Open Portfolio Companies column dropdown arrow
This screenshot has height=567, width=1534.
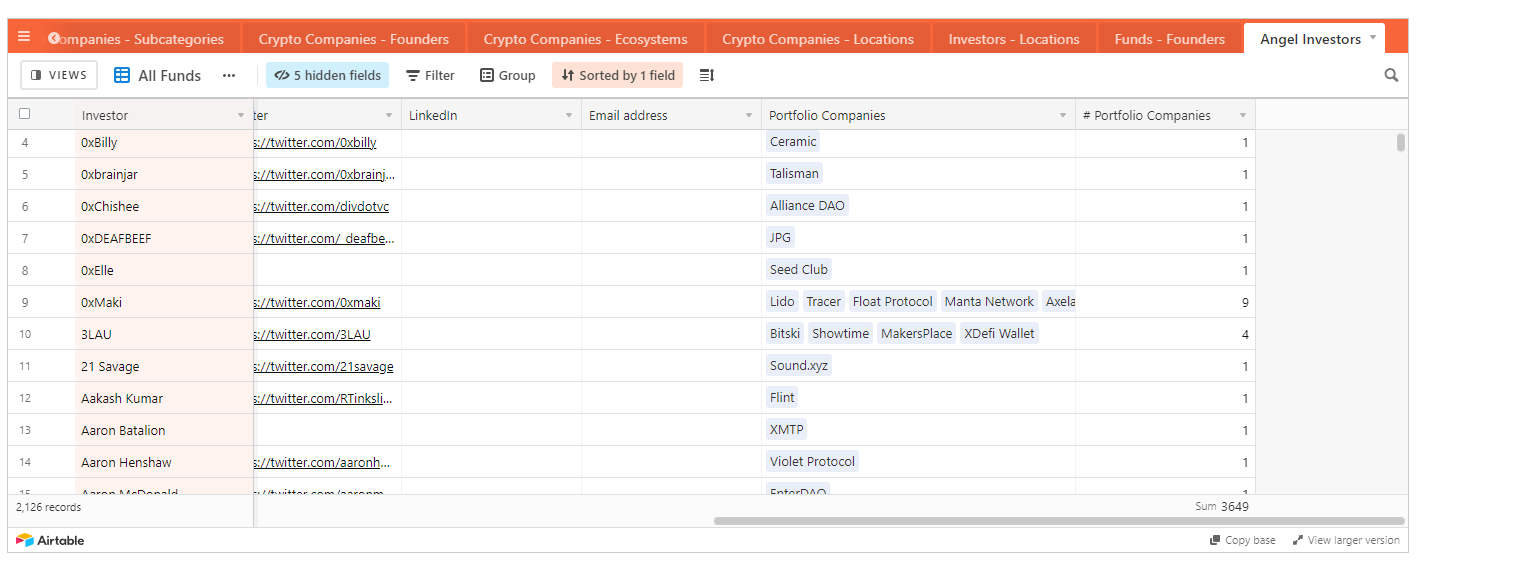coord(1063,116)
